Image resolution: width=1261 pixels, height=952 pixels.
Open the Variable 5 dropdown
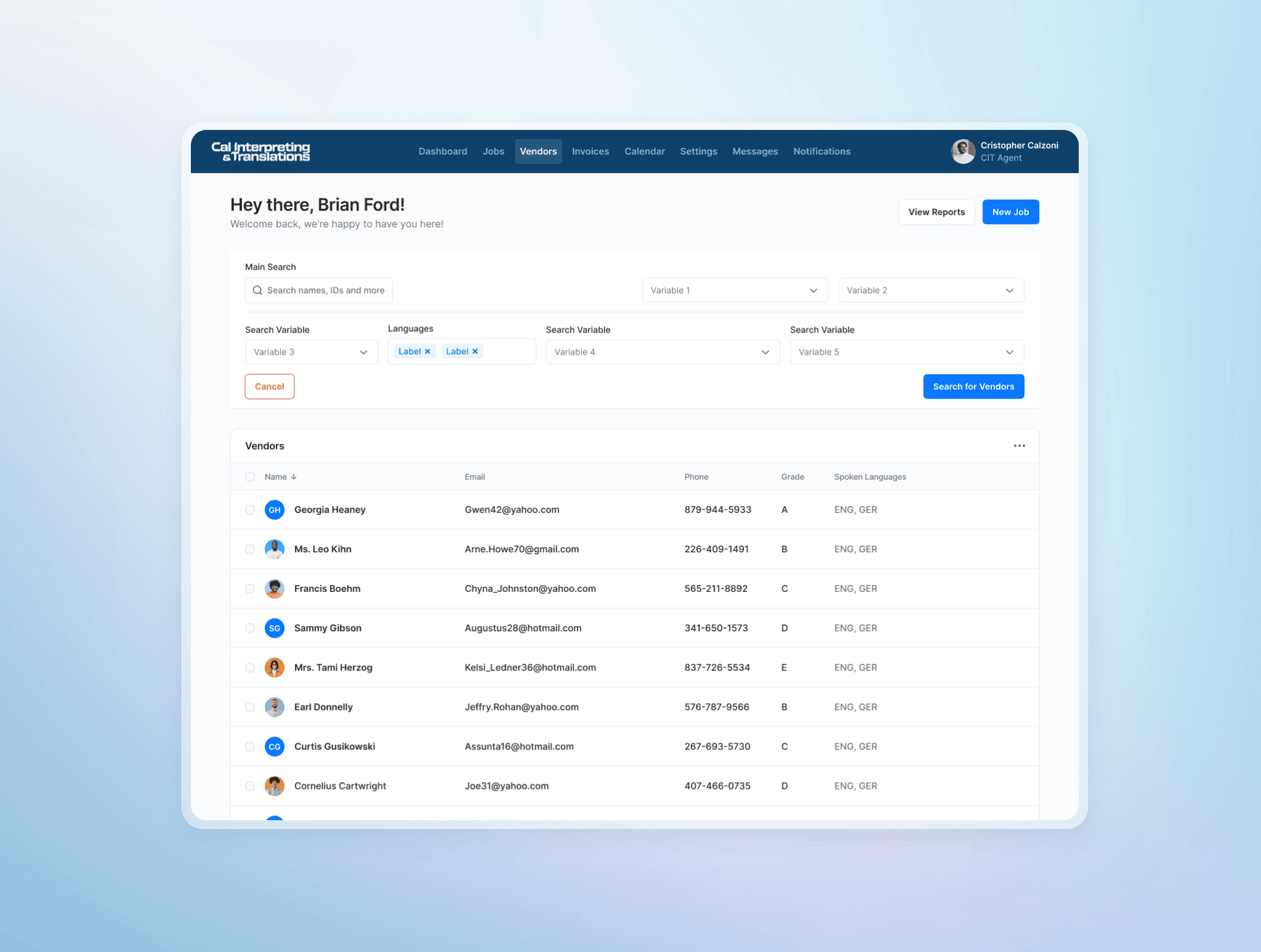[906, 352]
